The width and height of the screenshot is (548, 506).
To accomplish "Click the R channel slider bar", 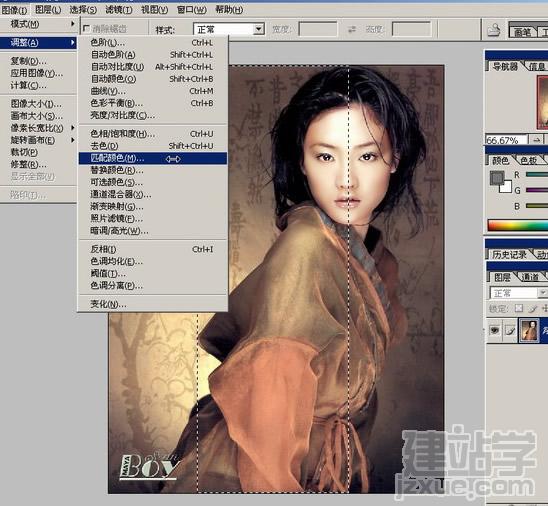I will pos(537,174).
